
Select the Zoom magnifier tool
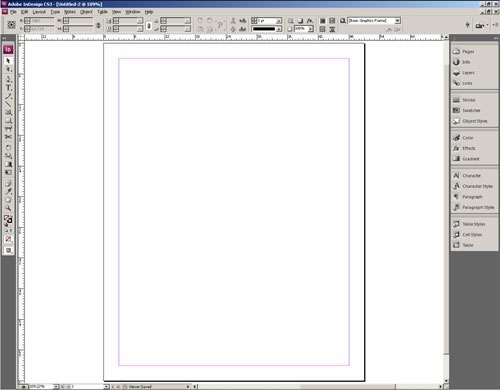click(8, 208)
